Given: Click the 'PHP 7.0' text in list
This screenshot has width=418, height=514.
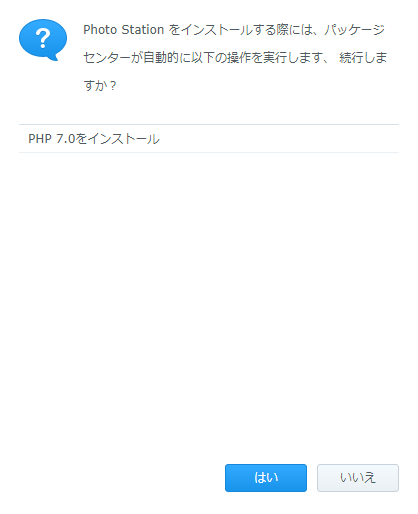Looking at the screenshot, I should tap(51, 139).
